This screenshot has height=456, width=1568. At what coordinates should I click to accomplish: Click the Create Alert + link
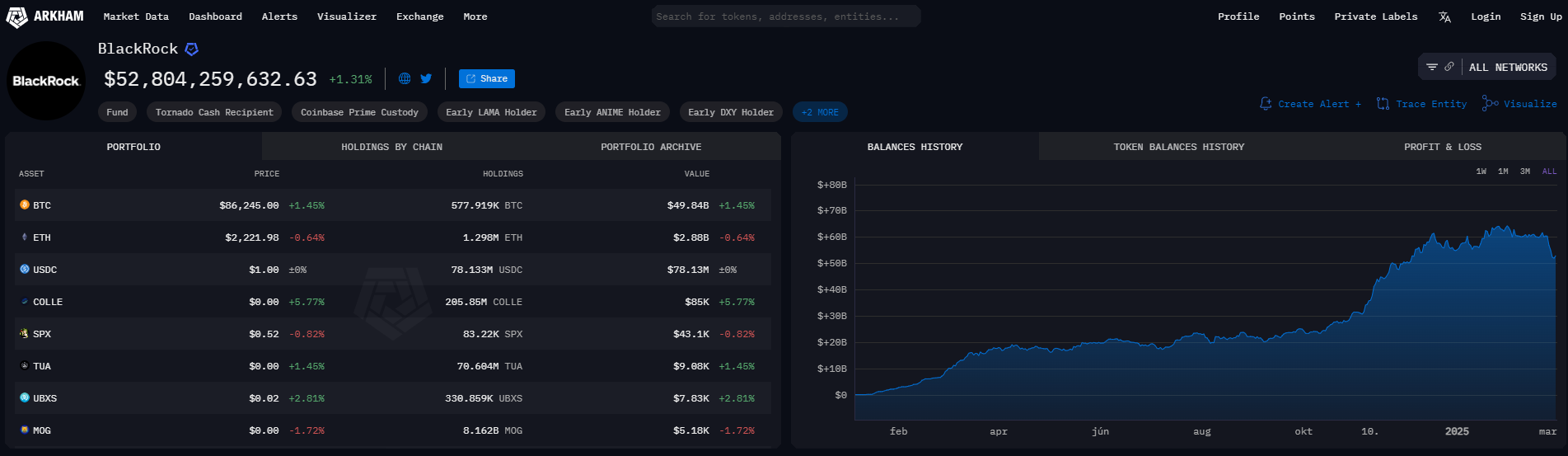pos(1311,104)
